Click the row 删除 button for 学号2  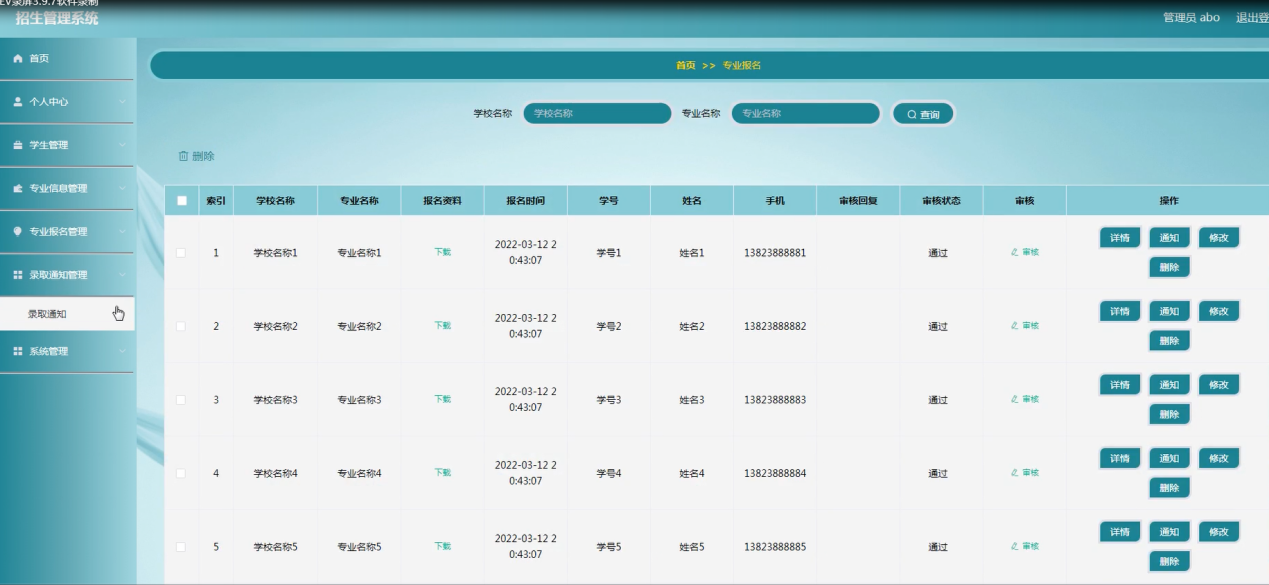pyautogui.click(x=1169, y=341)
